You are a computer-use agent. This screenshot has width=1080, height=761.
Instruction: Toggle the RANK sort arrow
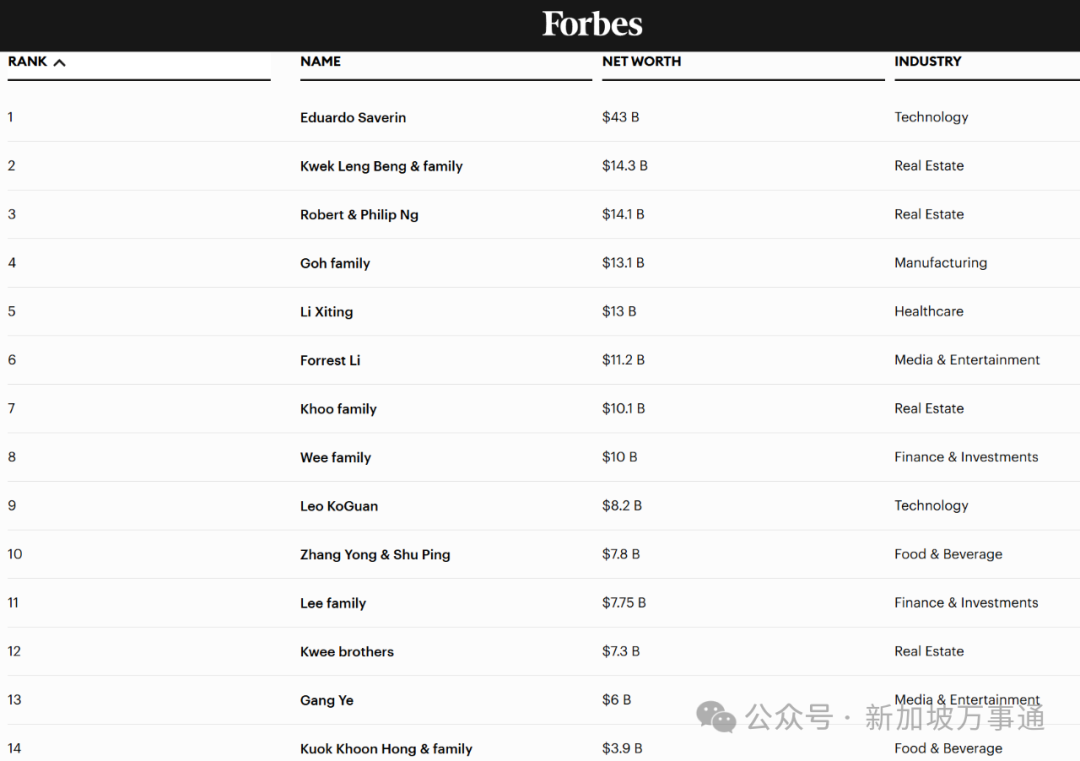(60, 63)
